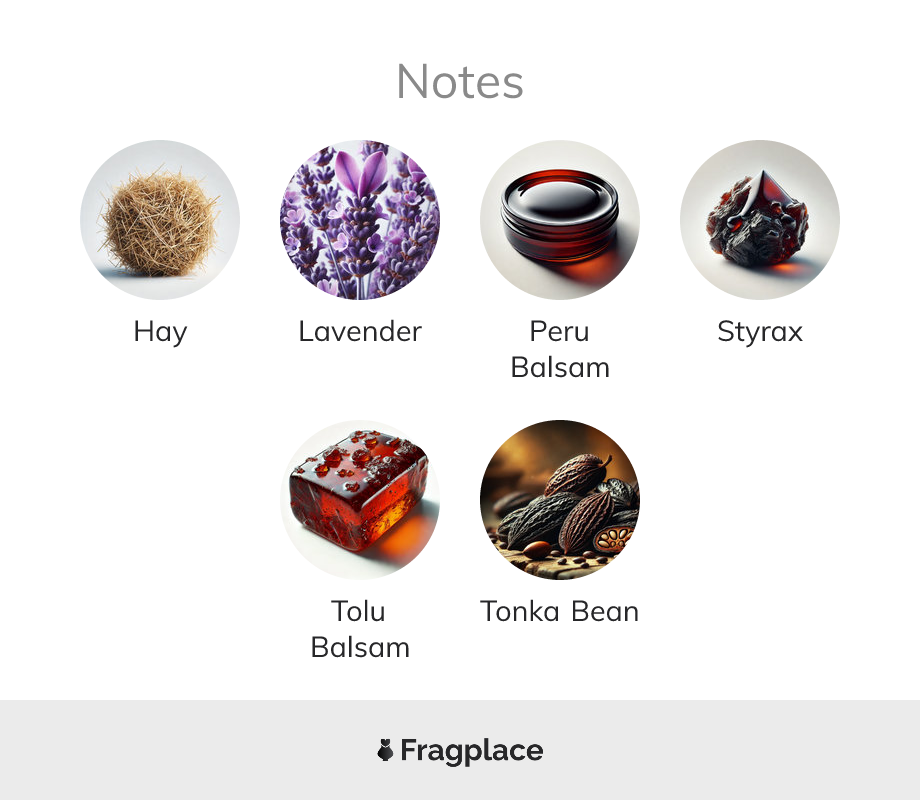Image resolution: width=920 pixels, height=800 pixels.
Task: Select the Tolu Balsam amber block image
Action: point(360,499)
